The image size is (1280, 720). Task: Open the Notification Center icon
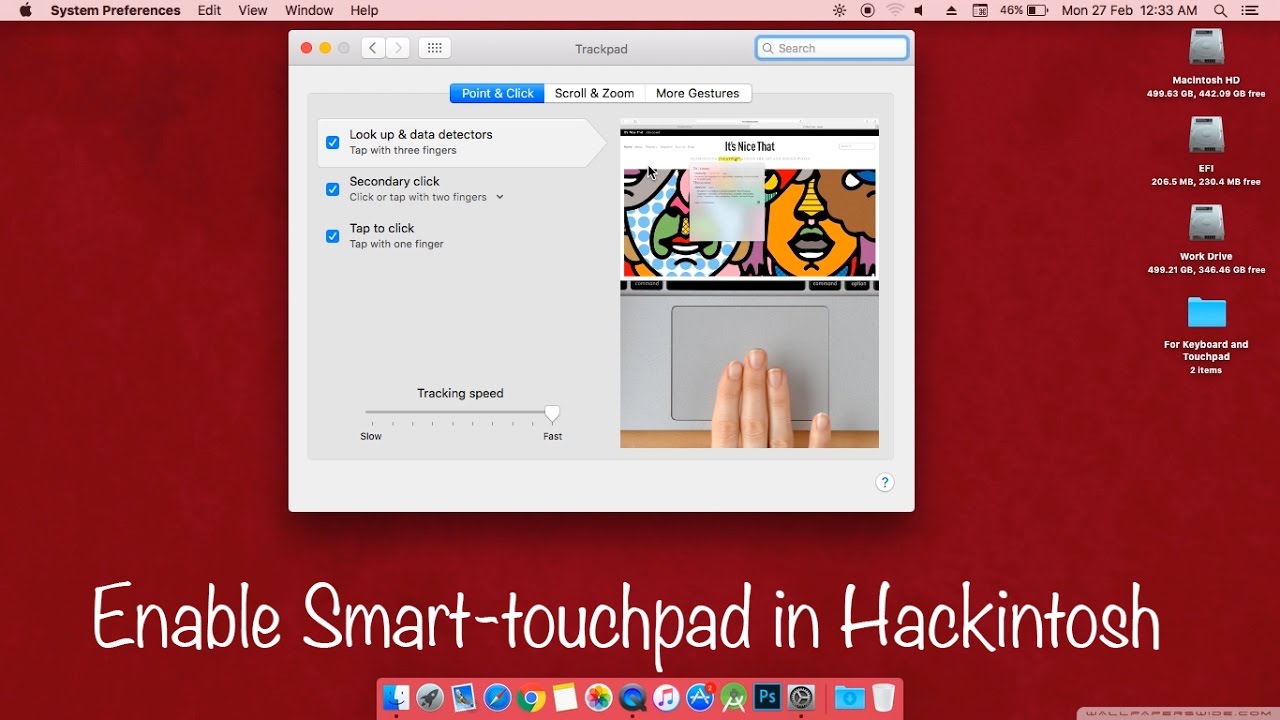1250,10
